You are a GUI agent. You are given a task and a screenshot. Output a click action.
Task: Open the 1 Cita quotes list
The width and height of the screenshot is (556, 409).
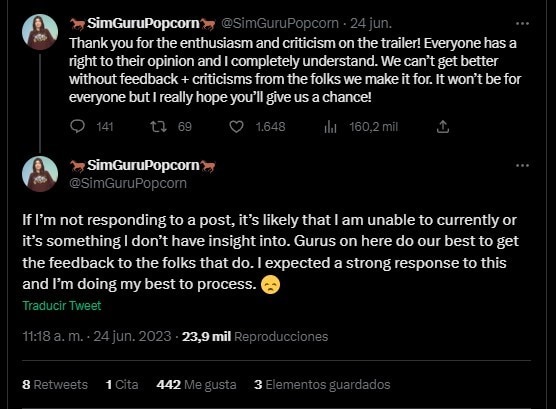[122, 385]
